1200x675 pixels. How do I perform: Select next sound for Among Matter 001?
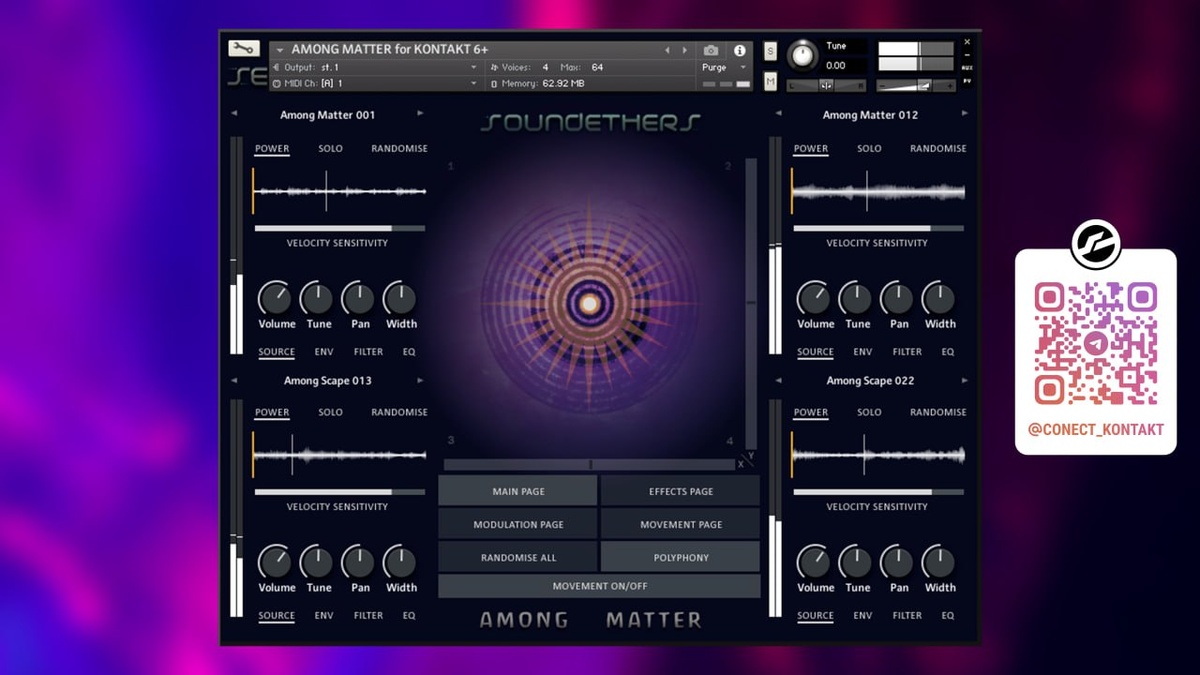420,114
